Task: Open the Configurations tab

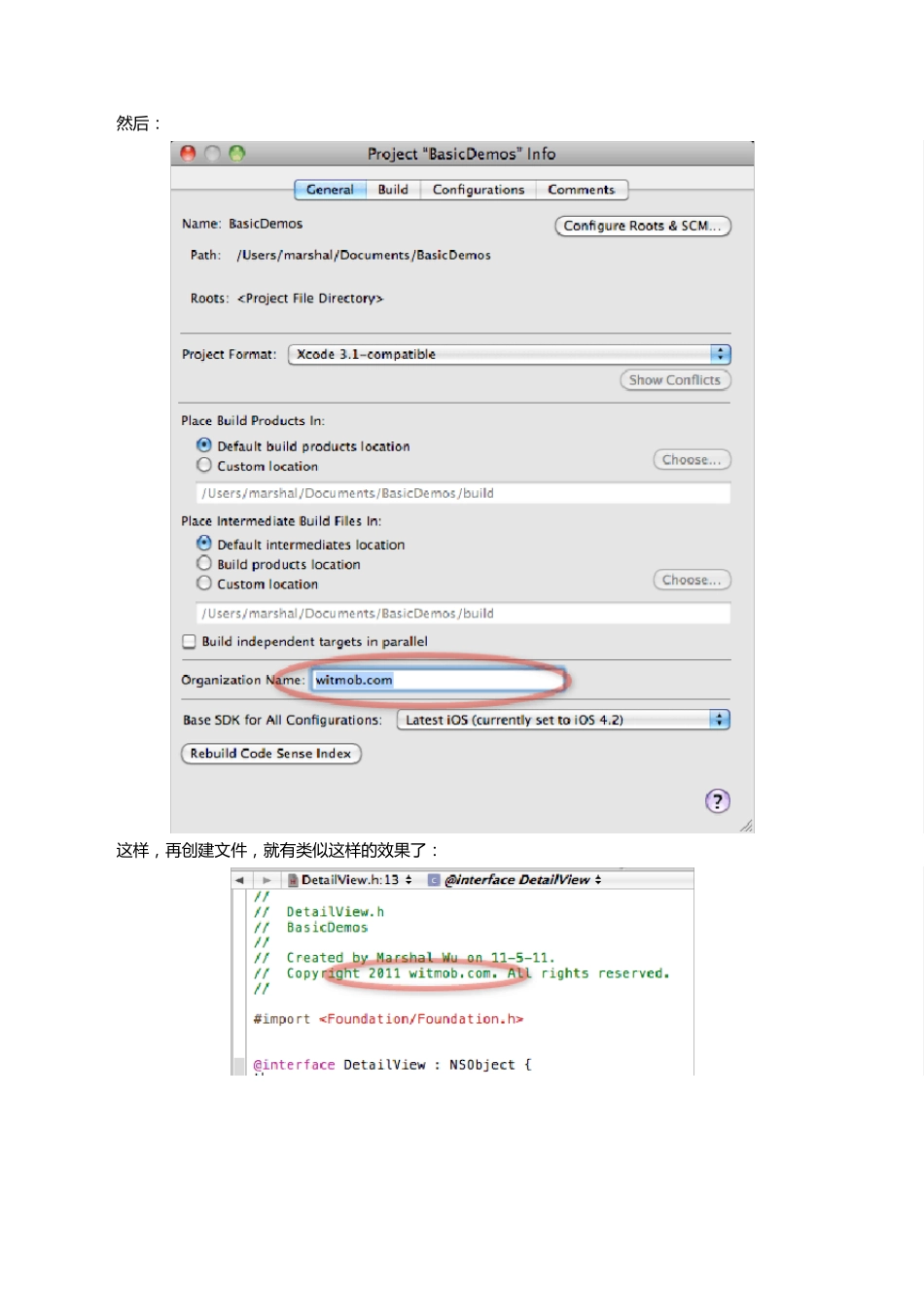Action: coord(479,190)
